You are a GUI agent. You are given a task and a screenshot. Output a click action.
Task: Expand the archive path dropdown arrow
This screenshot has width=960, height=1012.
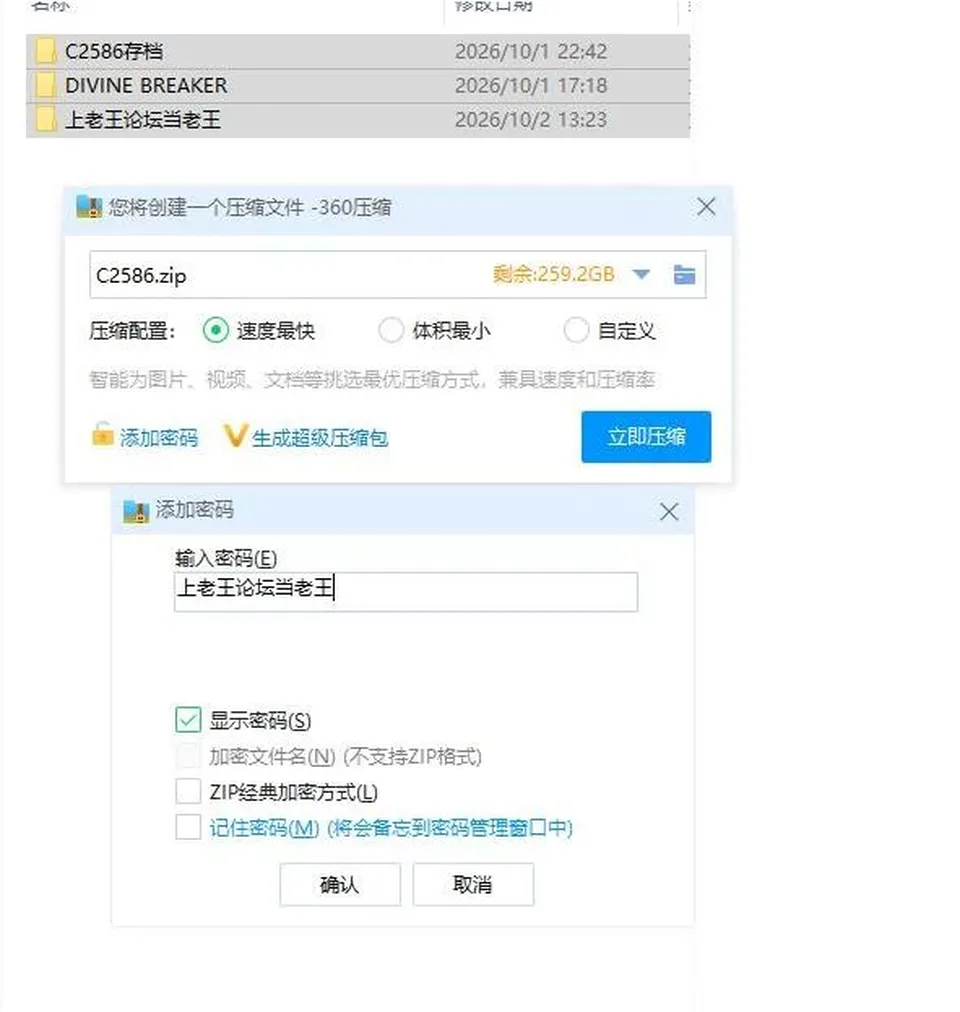coord(641,274)
